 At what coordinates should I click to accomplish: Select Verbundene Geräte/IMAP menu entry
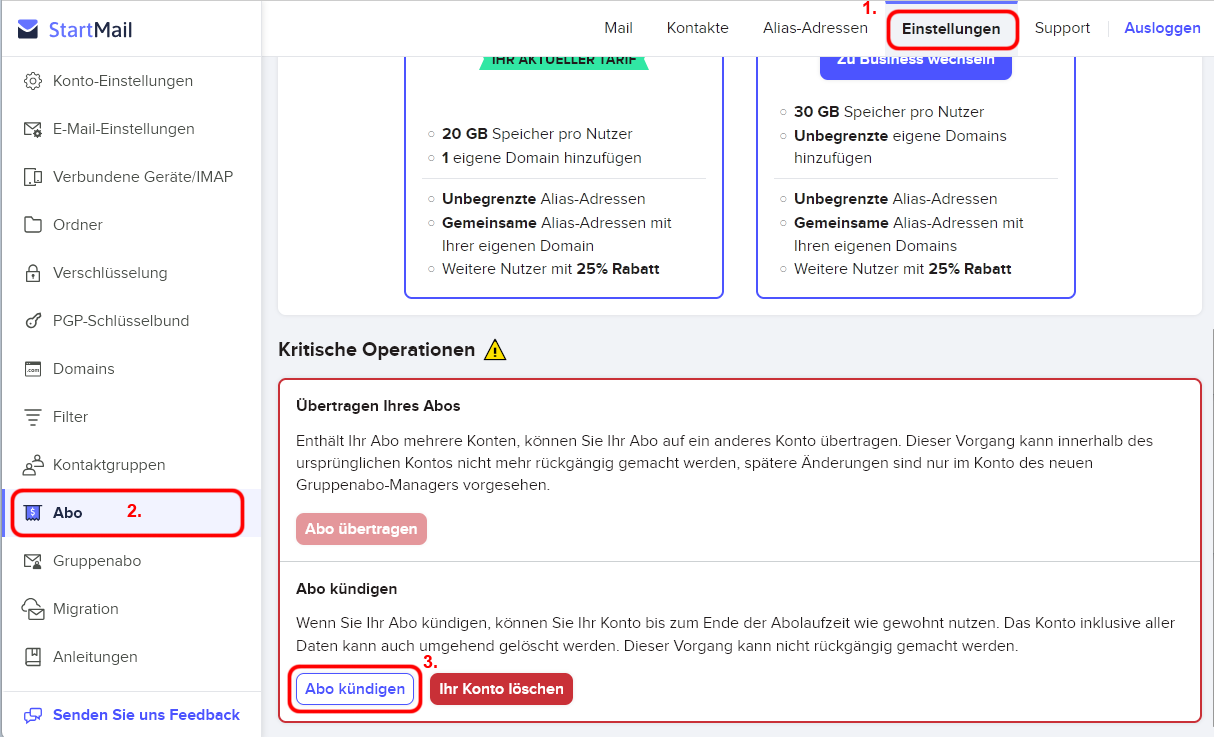[131, 177]
